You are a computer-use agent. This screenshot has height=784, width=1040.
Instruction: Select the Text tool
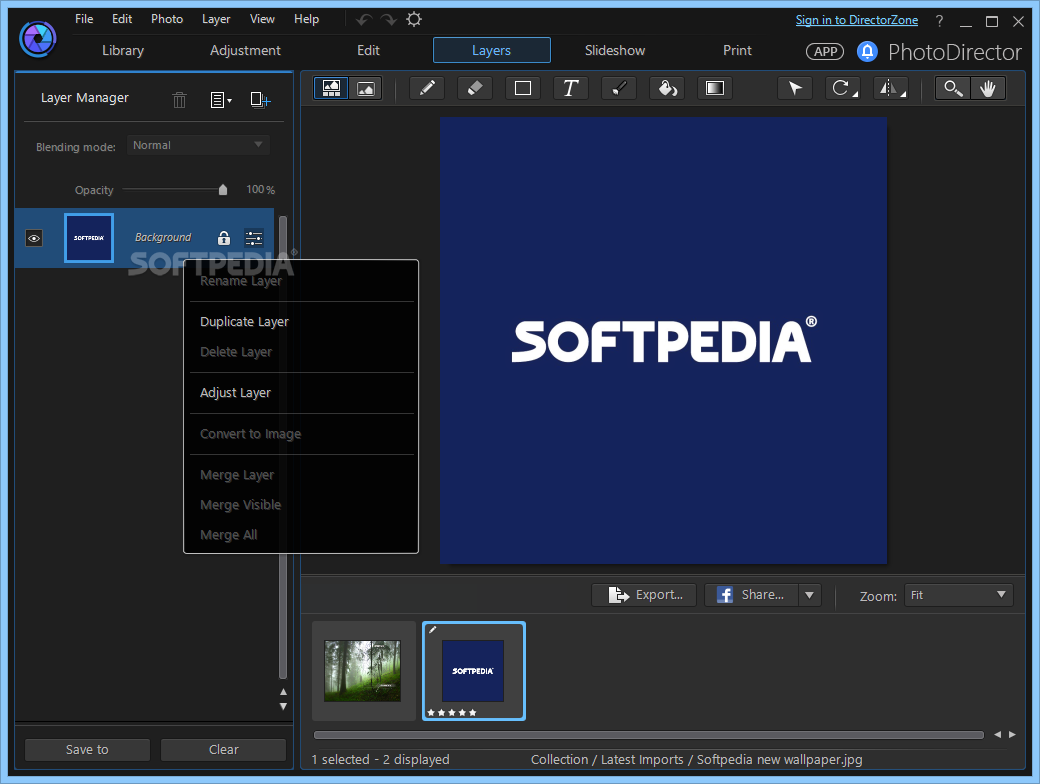(x=570, y=88)
